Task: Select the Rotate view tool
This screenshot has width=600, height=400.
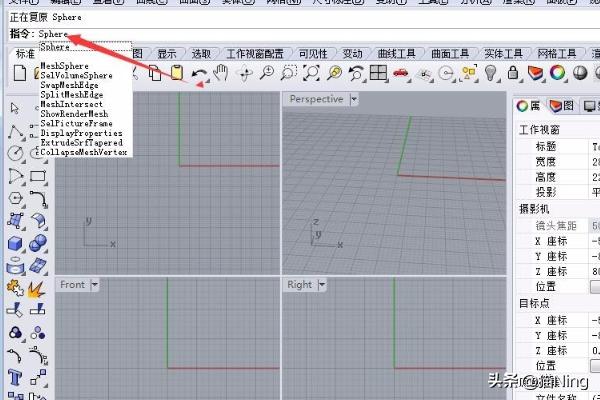Action: pos(245,73)
